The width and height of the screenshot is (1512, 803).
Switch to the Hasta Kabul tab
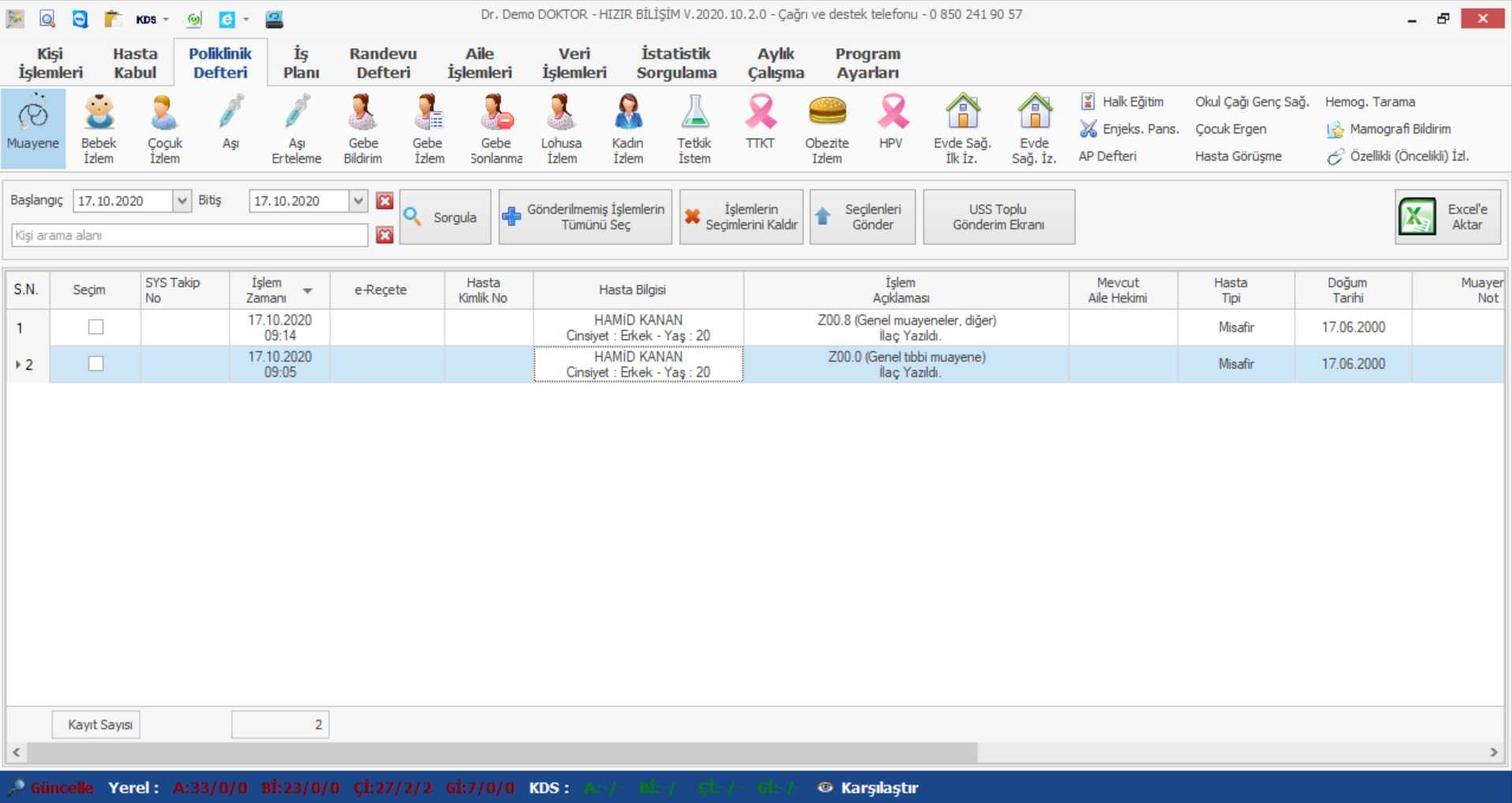pos(135,63)
